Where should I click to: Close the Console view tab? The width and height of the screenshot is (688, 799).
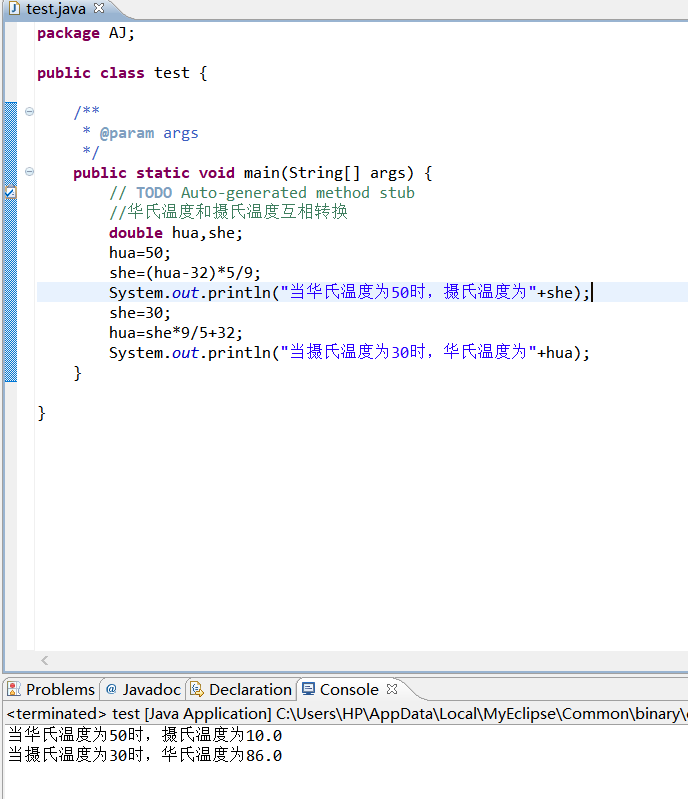392,689
